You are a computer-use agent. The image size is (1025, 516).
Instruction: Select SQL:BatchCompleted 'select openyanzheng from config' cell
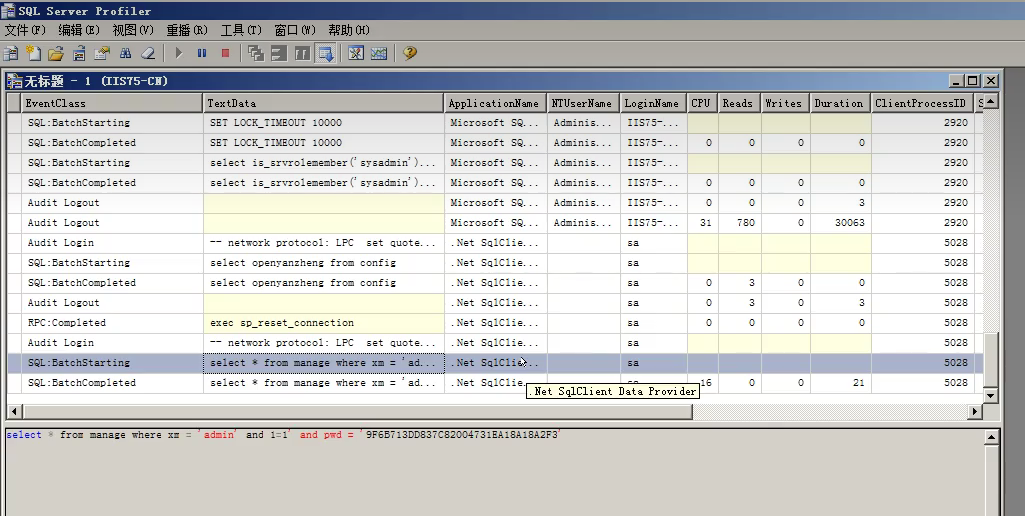(x=324, y=283)
